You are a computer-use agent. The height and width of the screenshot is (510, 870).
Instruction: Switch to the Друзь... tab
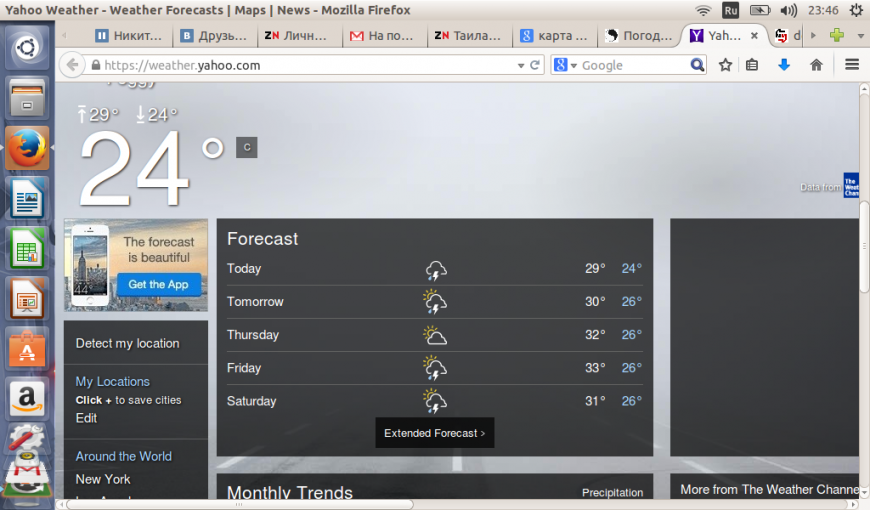(214, 36)
